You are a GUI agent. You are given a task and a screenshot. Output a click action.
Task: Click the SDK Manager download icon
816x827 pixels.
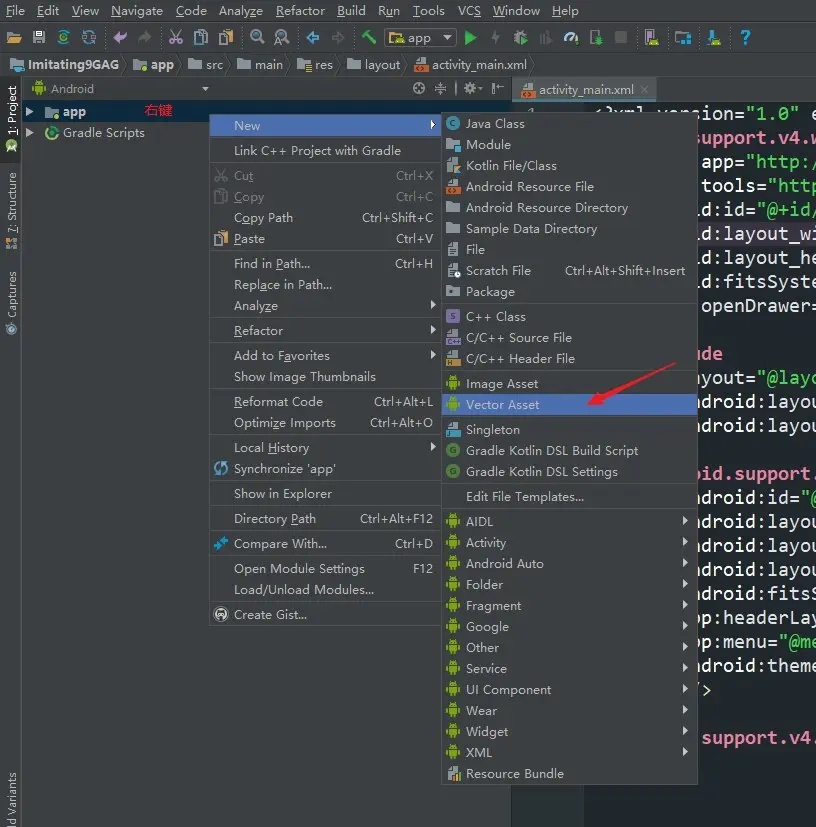pos(714,37)
